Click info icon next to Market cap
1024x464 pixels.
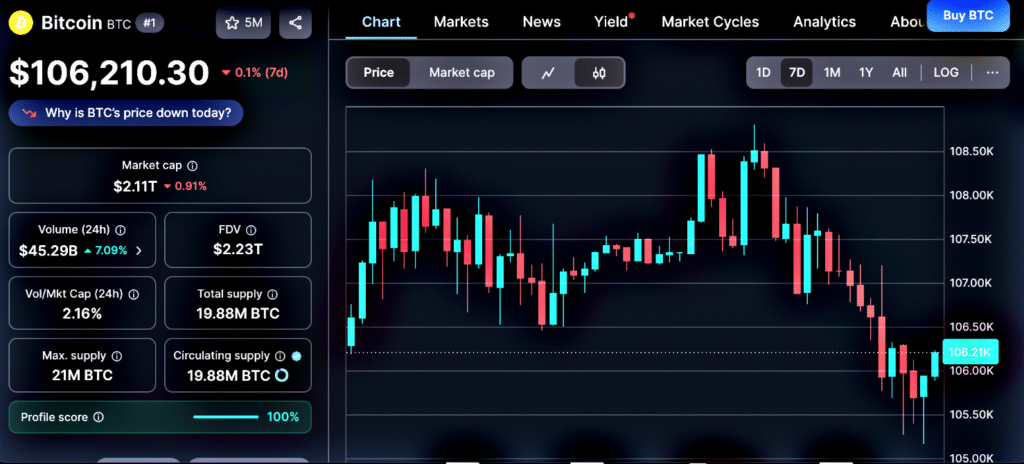[192, 166]
